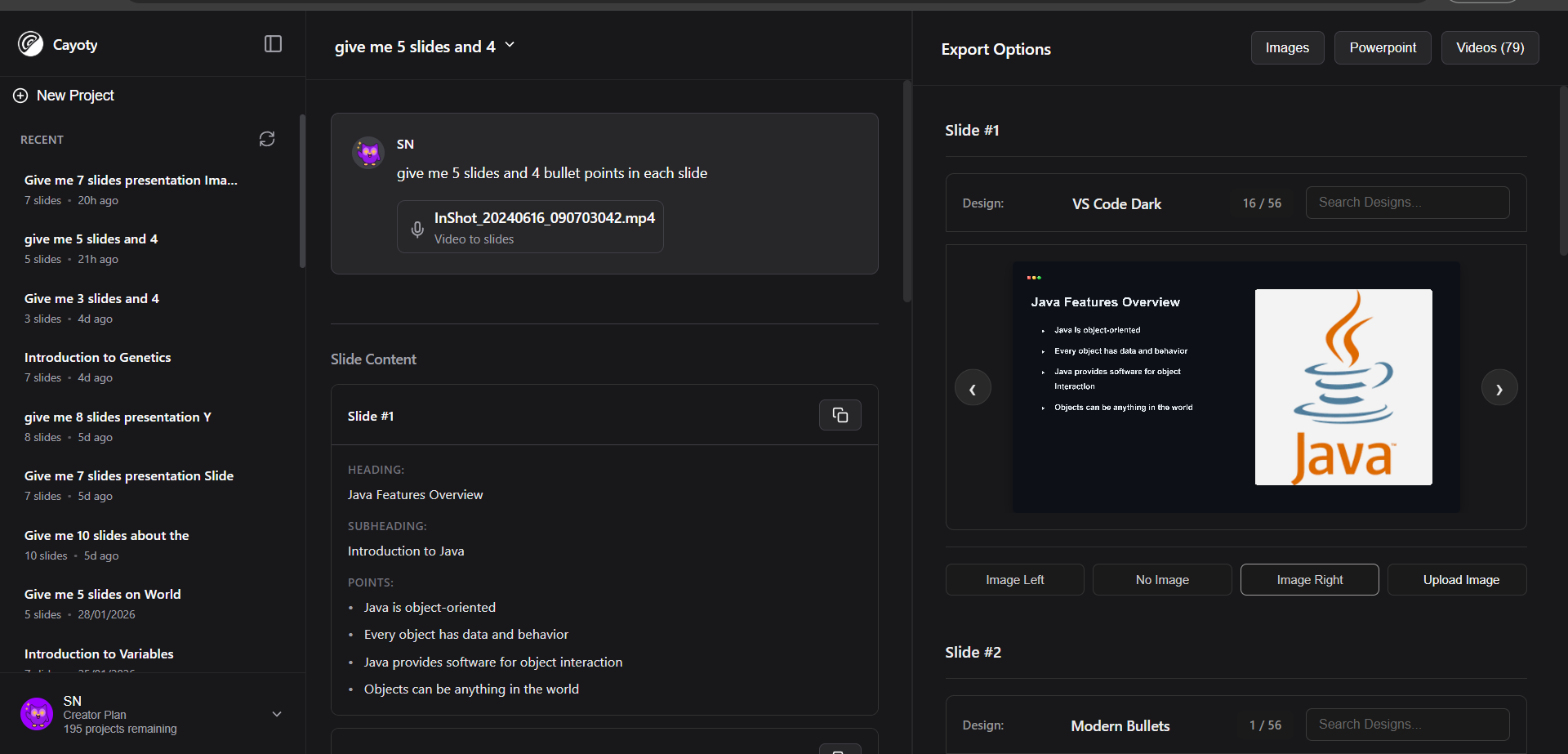Go to next slide design arrow
The width and height of the screenshot is (1568, 754).
pyautogui.click(x=1499, y=388)
